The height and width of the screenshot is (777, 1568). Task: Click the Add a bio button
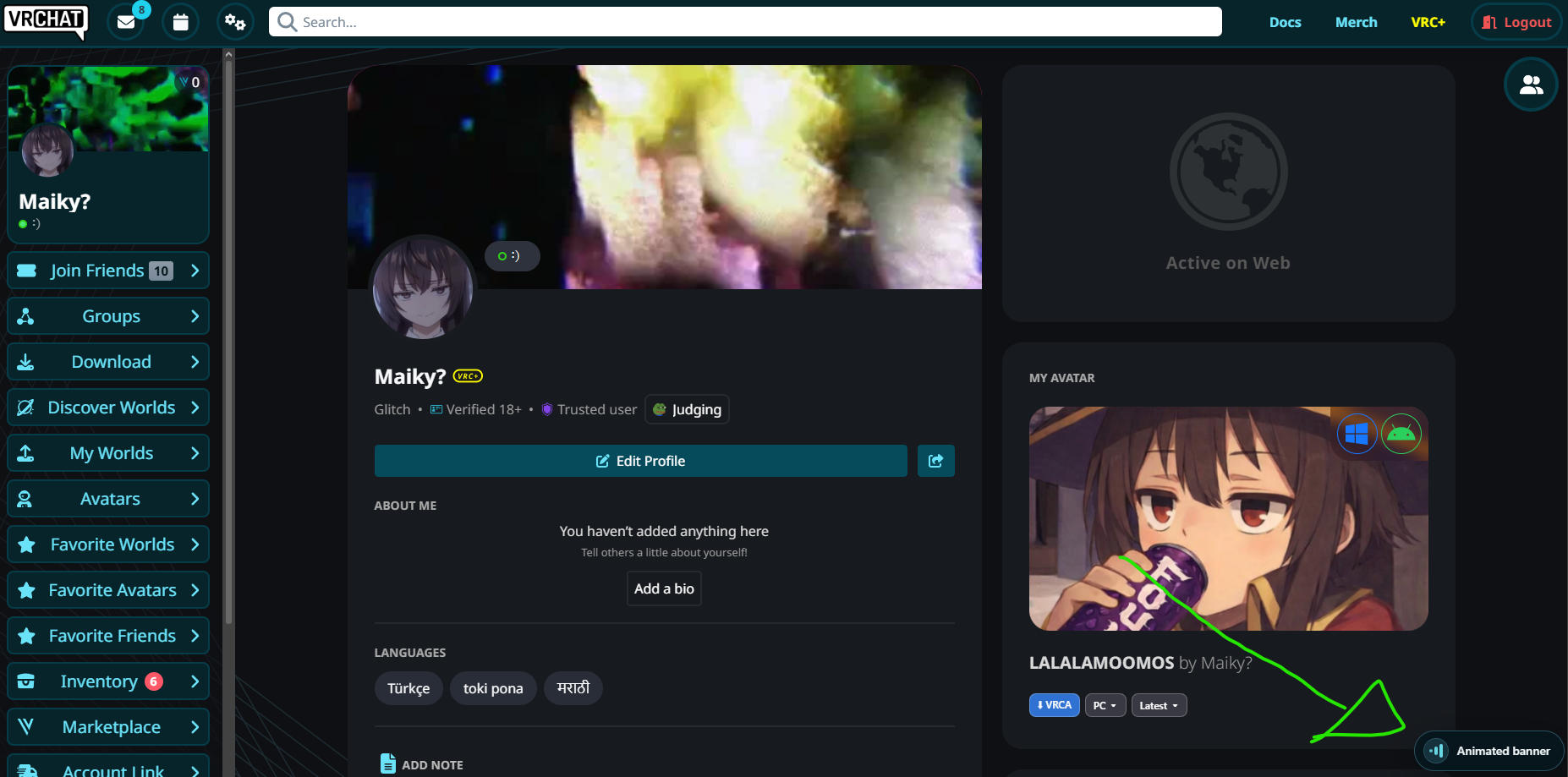pyautogui.click(x=664, y=588)
